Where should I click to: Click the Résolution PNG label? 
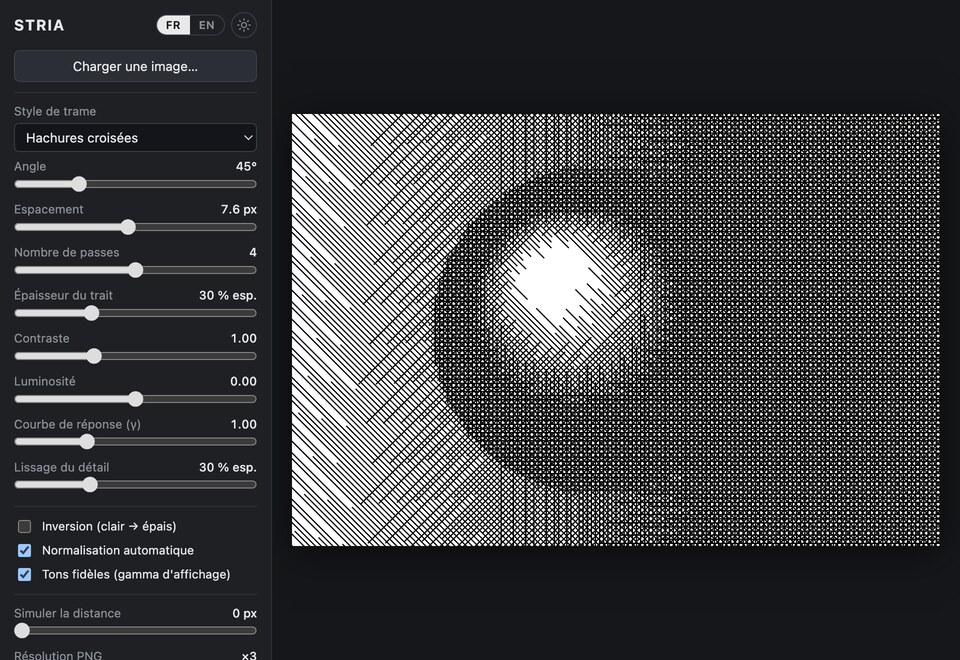pos(58,655)
